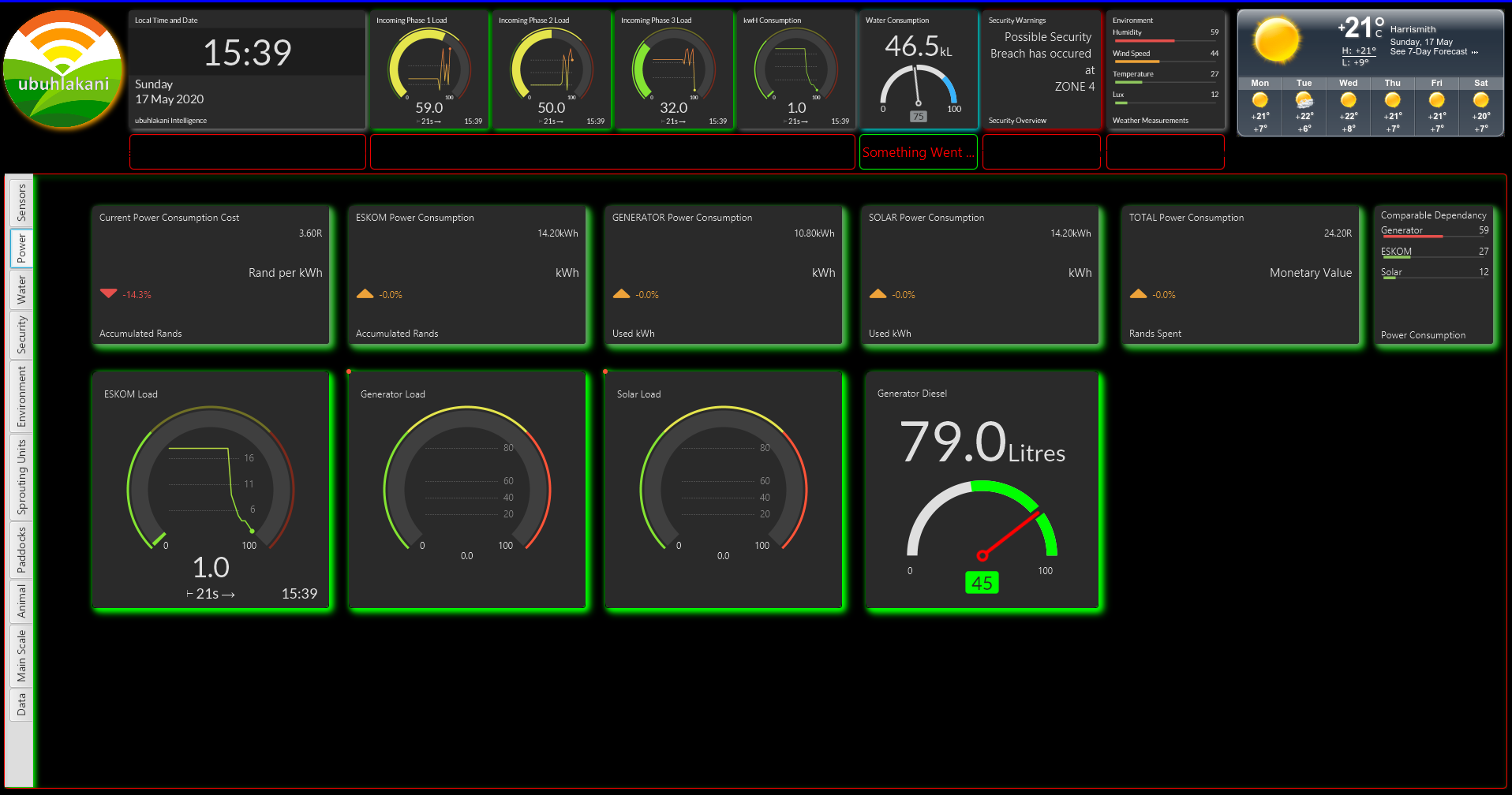Click the Something Went error message

[918, 151]
